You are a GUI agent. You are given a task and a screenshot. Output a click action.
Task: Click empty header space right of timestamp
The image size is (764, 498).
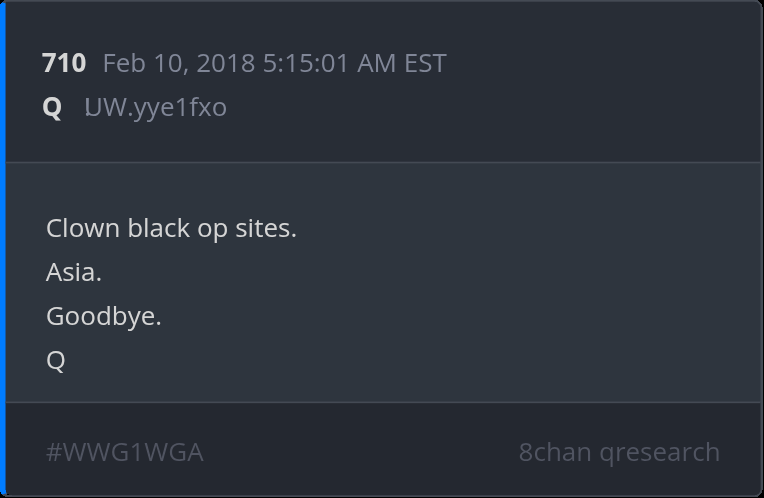pos(600,63)
